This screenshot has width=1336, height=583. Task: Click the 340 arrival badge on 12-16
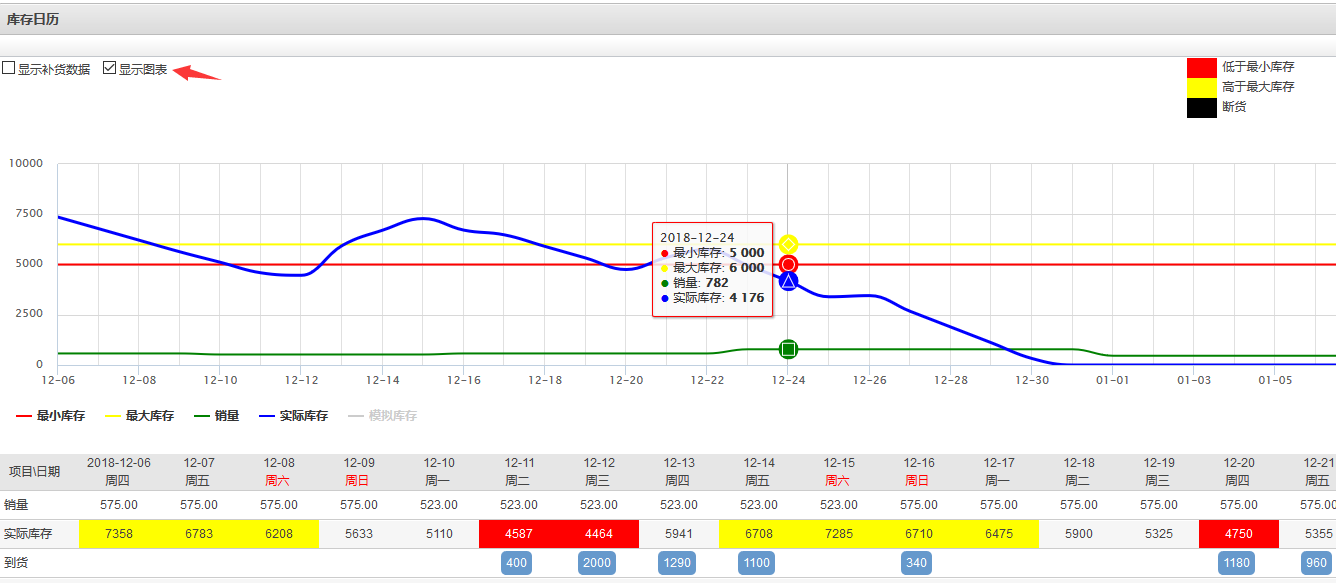[916, 563]
